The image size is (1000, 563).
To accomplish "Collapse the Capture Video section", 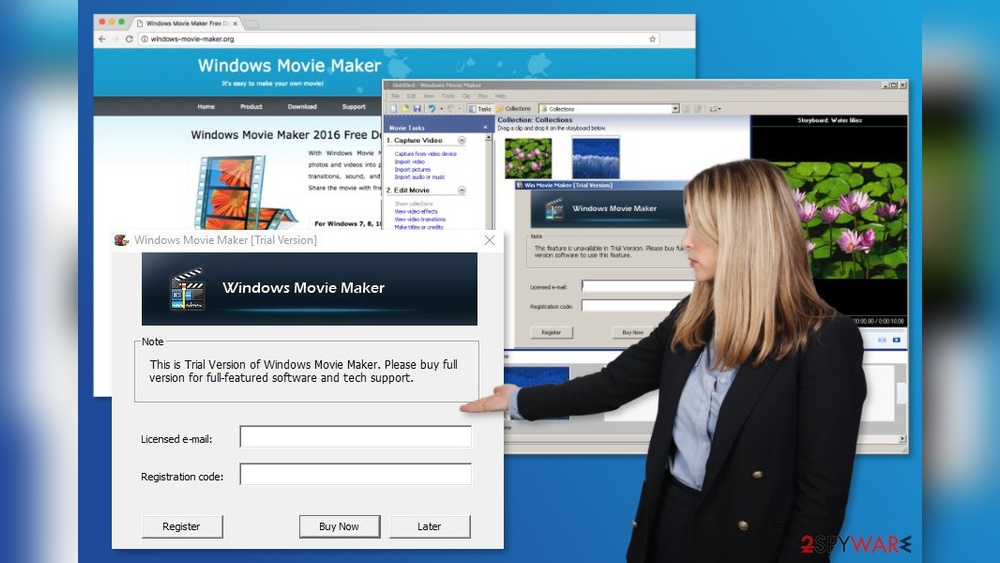I will pos(462,140).
